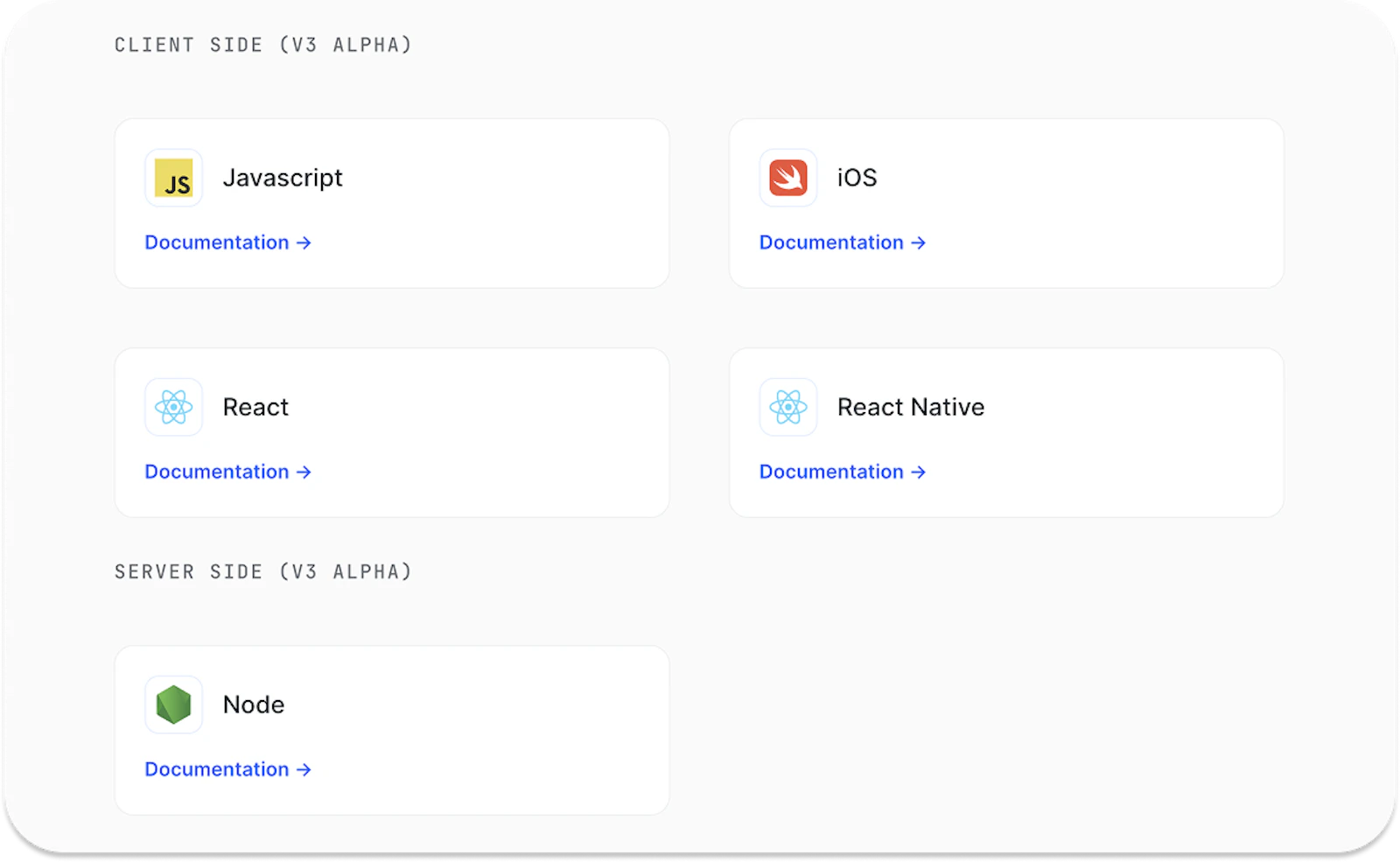Open the Node Documentation link
The image size is (1400, 862).
(x=217, y=769)
